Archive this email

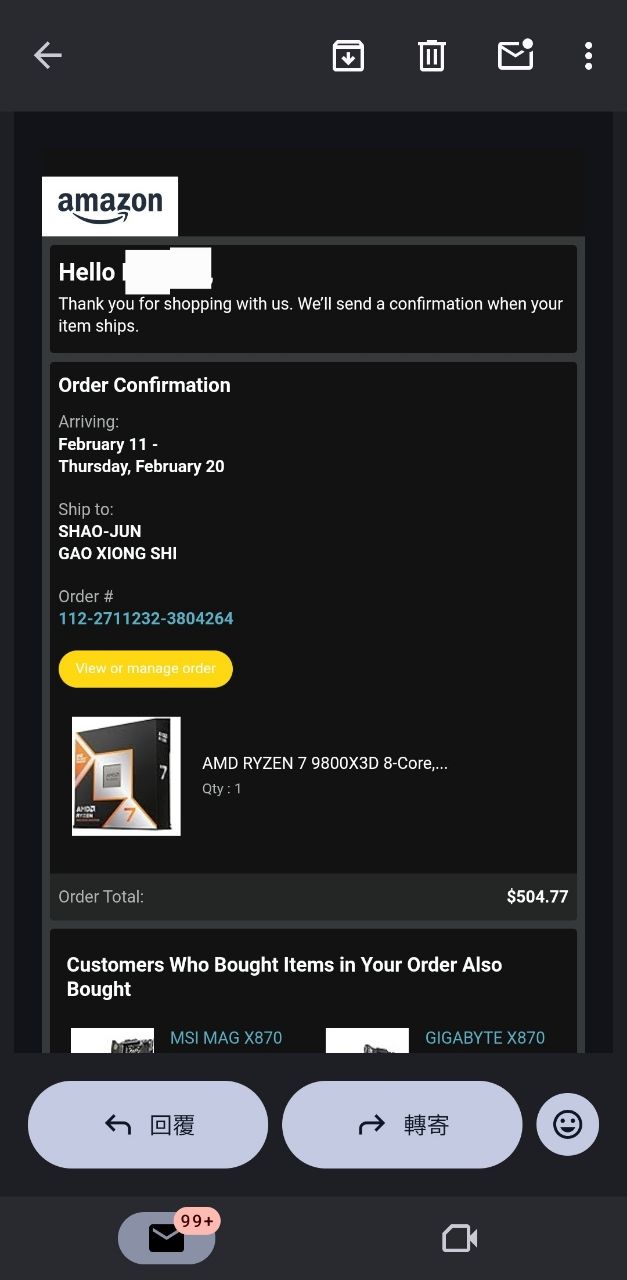[x=348, y=56]
